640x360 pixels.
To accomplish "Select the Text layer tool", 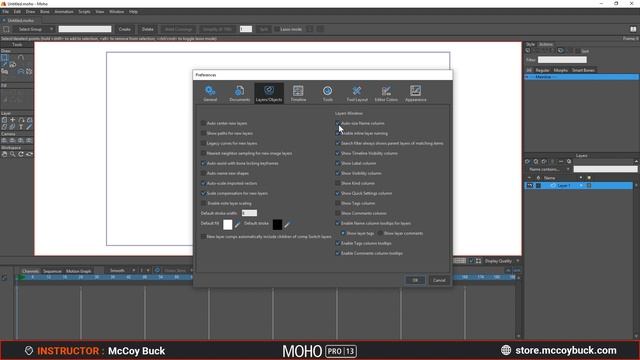I will tap(21, 127).
